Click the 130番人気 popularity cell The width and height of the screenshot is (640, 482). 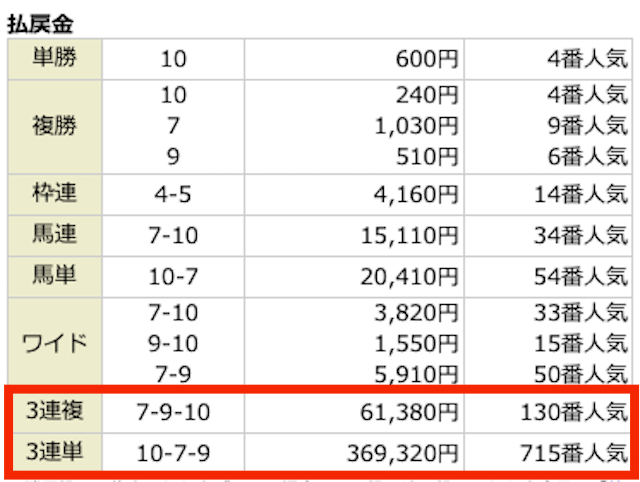click(x=574, y=412)
